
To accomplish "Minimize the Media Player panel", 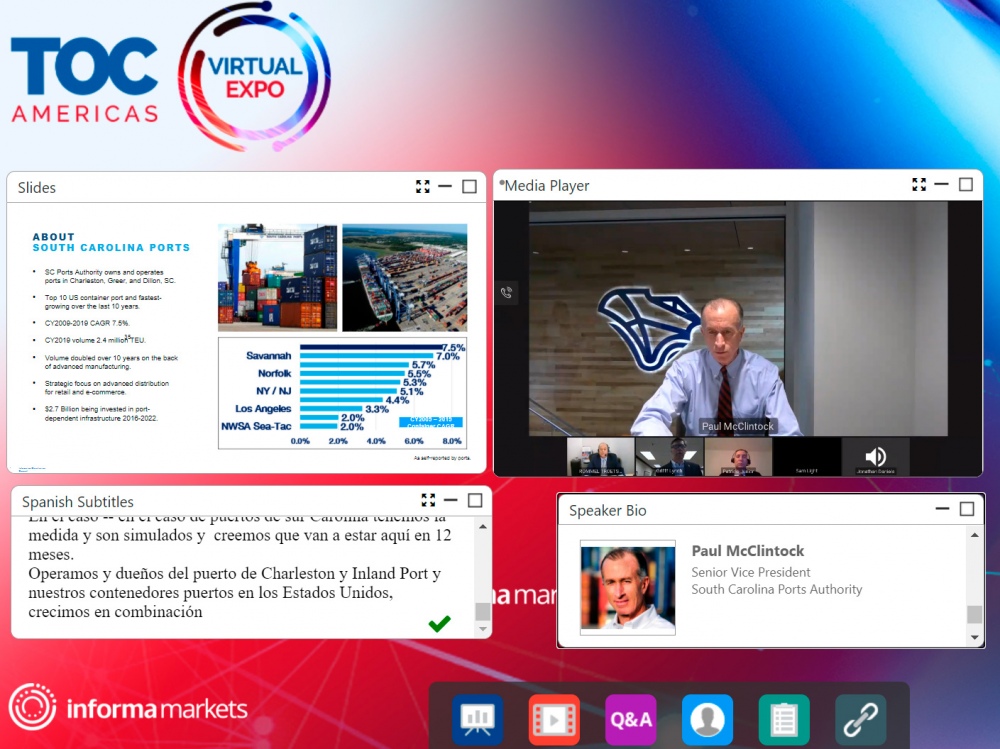I will (941, 184).
